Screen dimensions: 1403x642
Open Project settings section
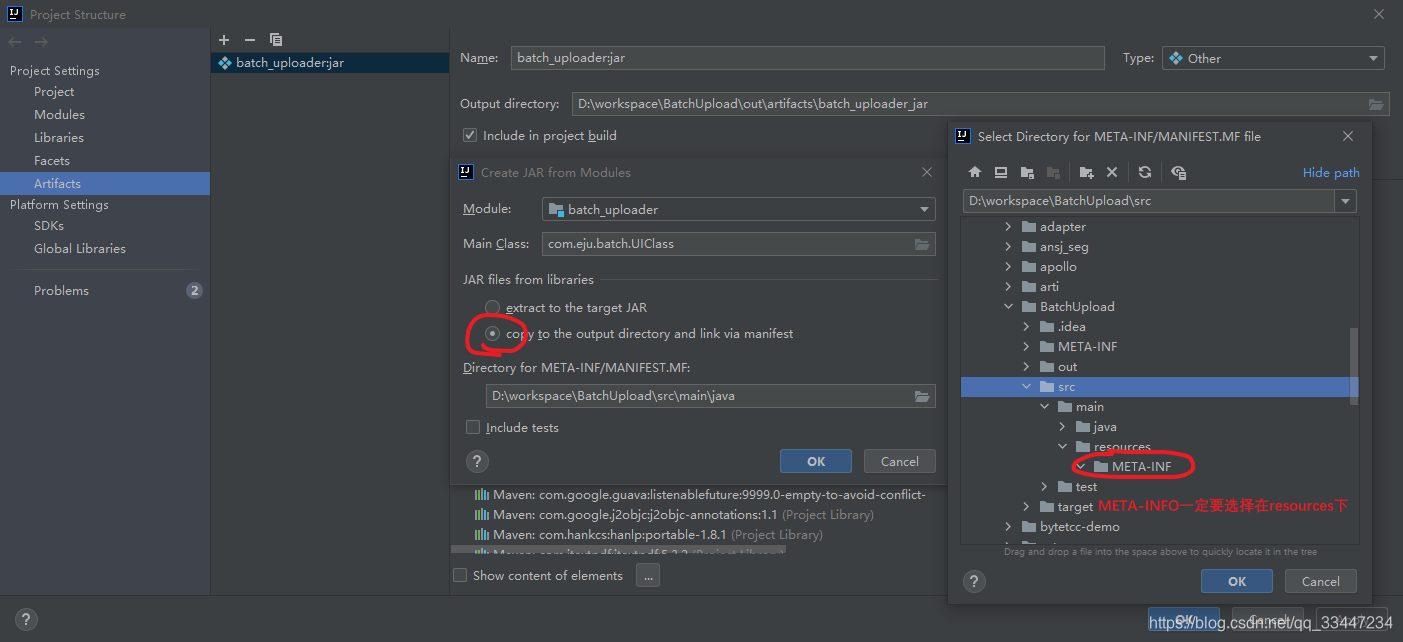(54, 92)
